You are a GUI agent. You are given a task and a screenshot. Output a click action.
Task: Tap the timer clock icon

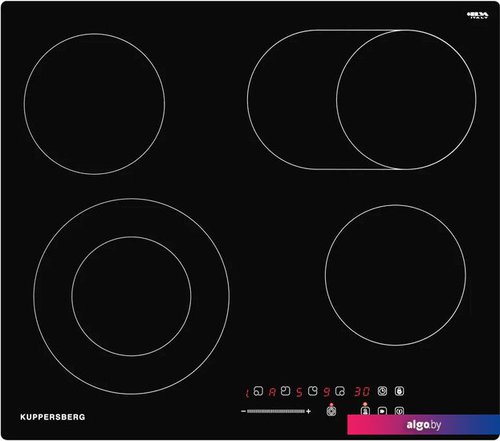pyautogui.click(x=382, y=391)
